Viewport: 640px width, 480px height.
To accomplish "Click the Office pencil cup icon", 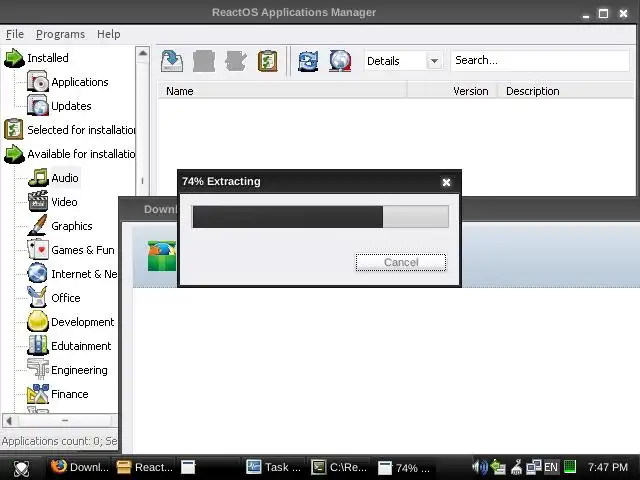I will coord(38,298).
